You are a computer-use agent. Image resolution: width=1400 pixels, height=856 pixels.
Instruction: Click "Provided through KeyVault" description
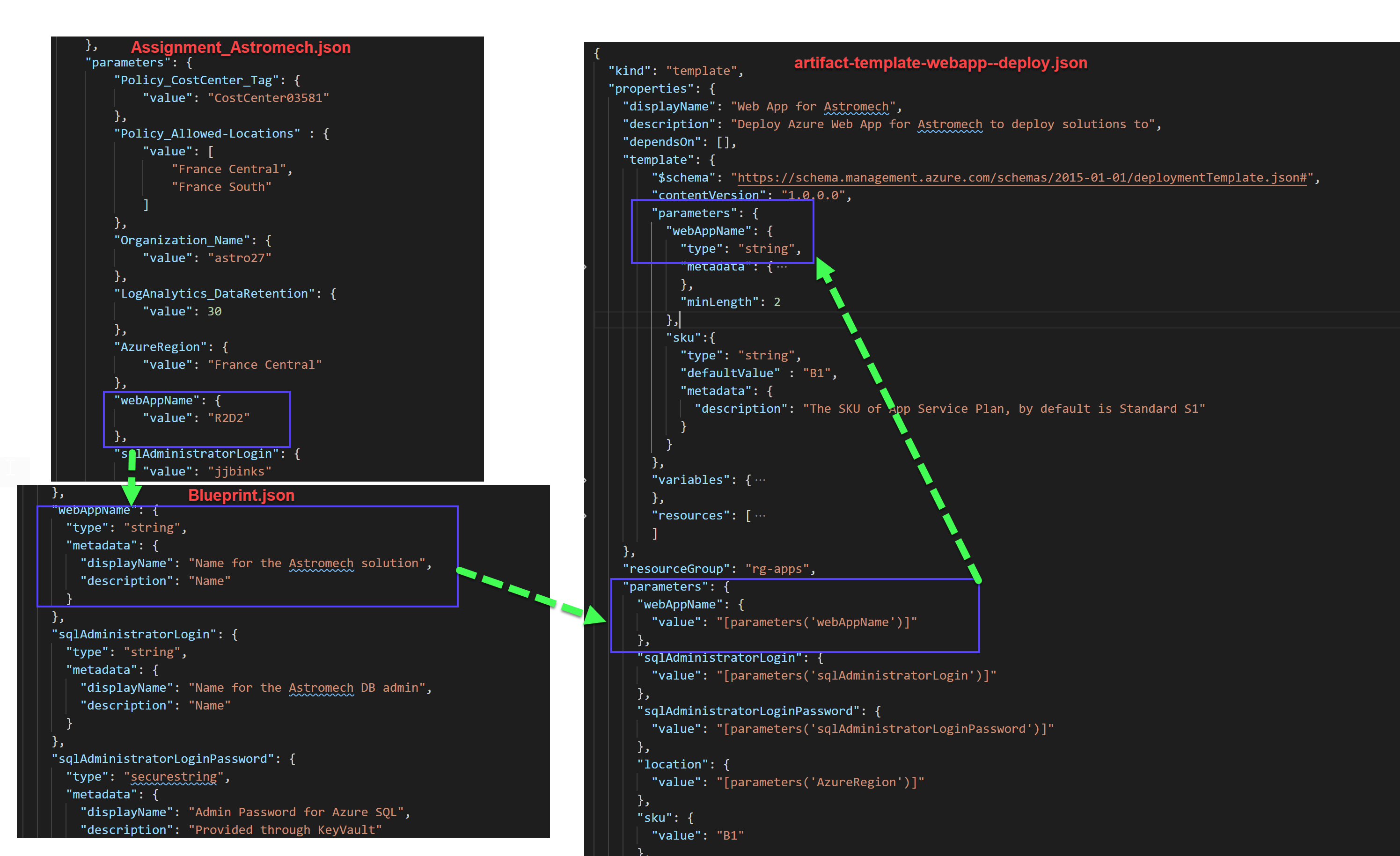[x=285, y=830]
